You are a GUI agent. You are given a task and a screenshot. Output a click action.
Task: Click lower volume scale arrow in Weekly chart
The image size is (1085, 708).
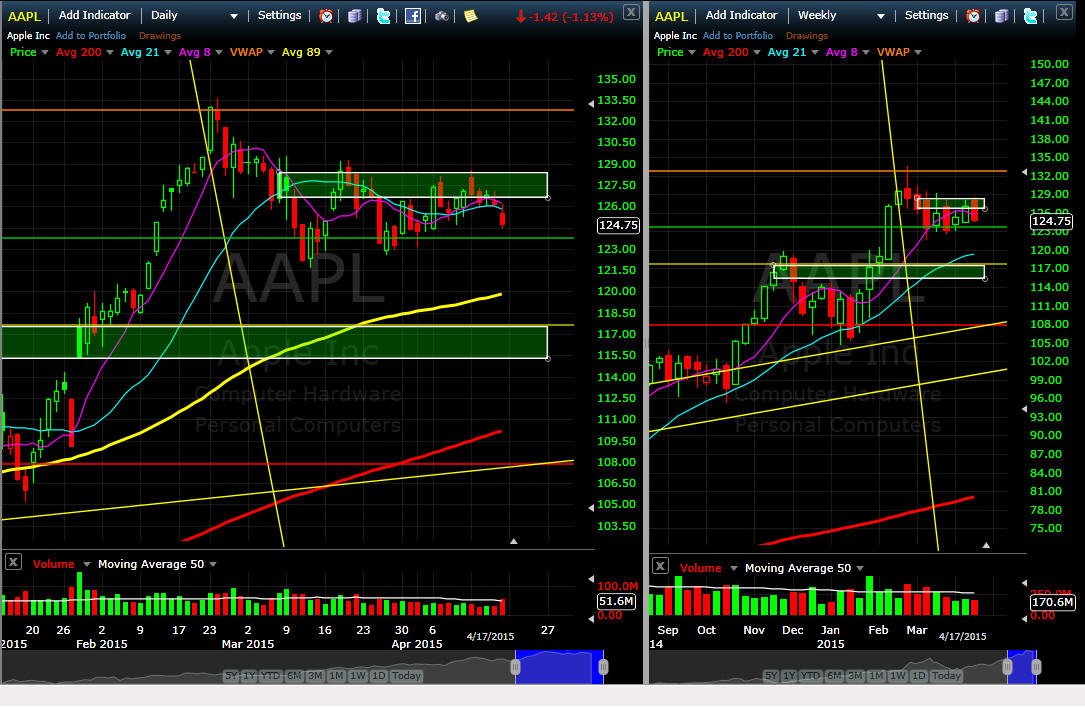[1025, 619]
